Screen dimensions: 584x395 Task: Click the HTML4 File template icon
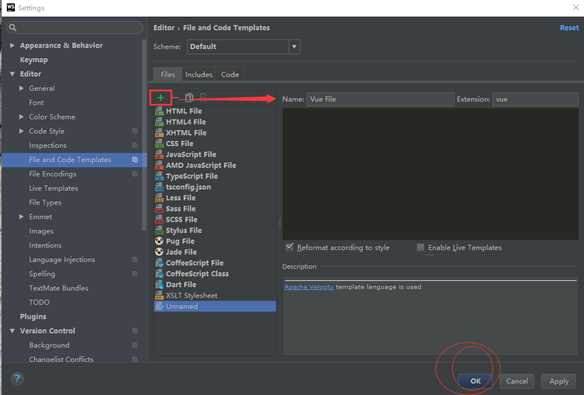[159, 122]
